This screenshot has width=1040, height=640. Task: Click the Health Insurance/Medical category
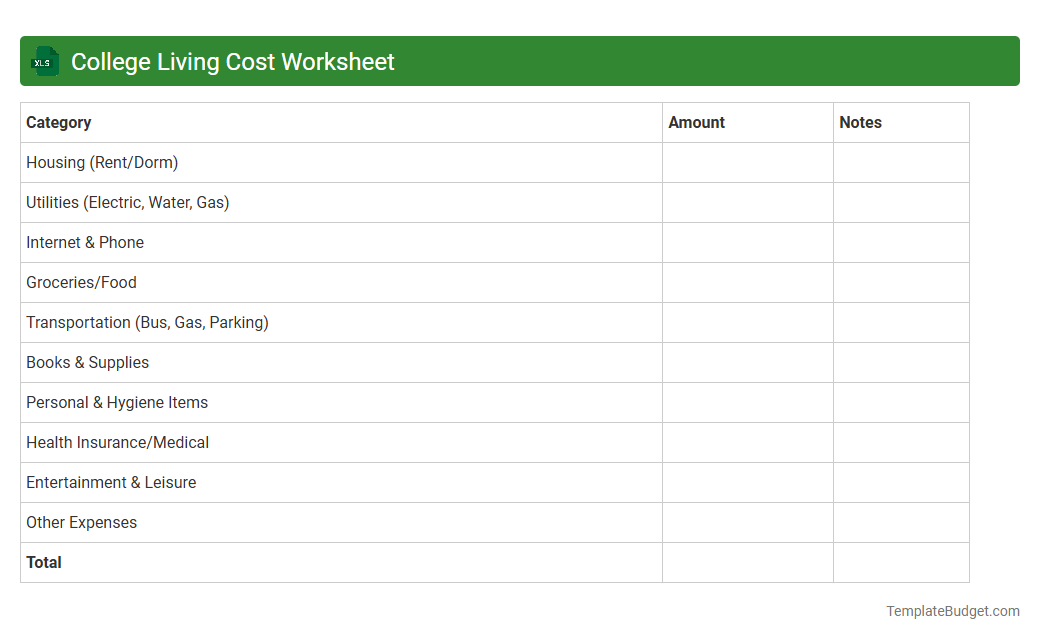click(x=117, y=442)
